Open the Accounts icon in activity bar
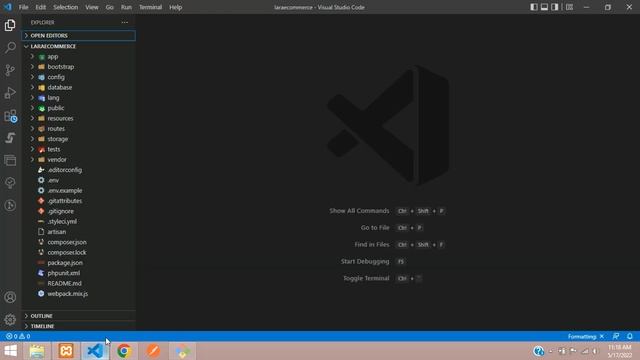This screenshot has height=360, width=640. coord(10,297)
